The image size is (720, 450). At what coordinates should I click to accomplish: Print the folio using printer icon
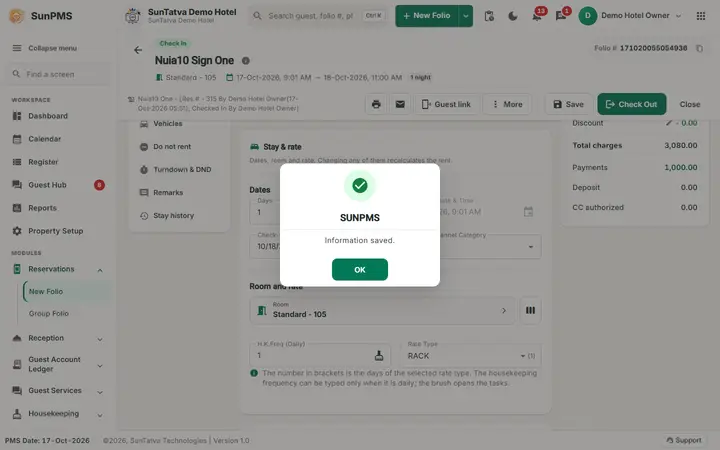point(376,104)
